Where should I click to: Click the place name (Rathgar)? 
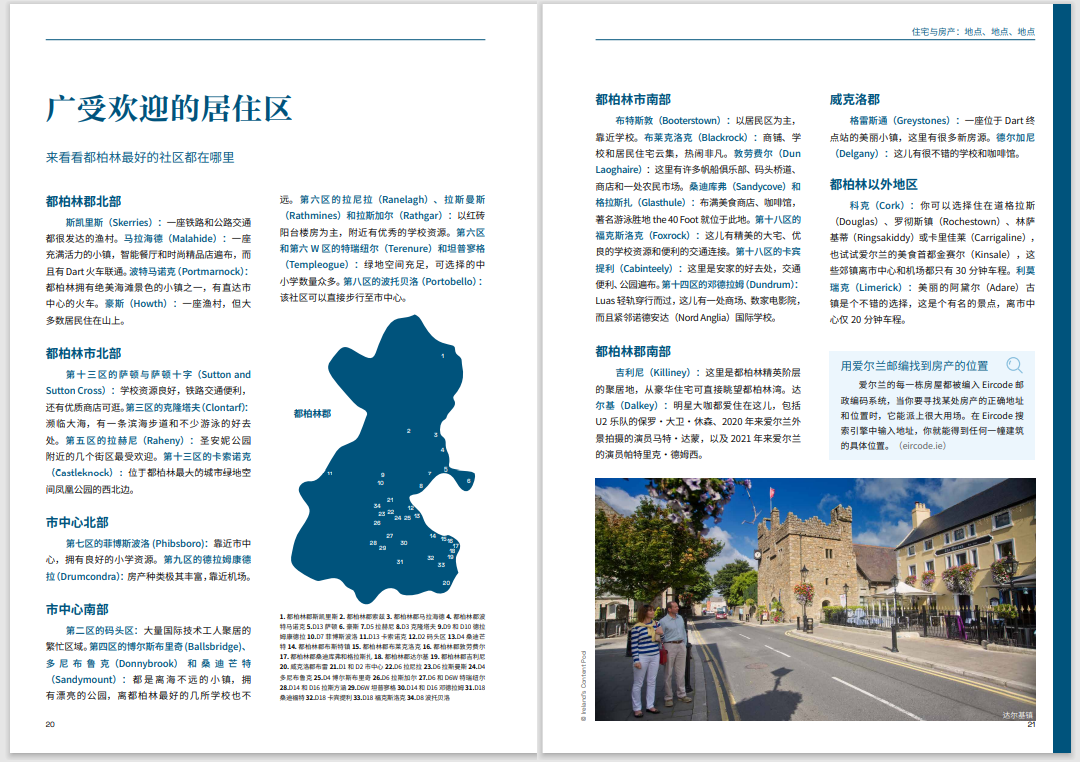422,216
